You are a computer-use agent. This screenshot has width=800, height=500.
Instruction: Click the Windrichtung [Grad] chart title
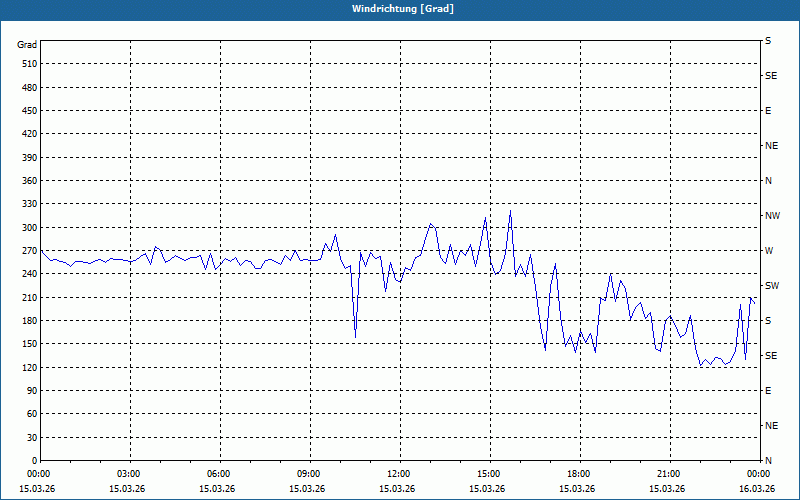coord(403,9)
